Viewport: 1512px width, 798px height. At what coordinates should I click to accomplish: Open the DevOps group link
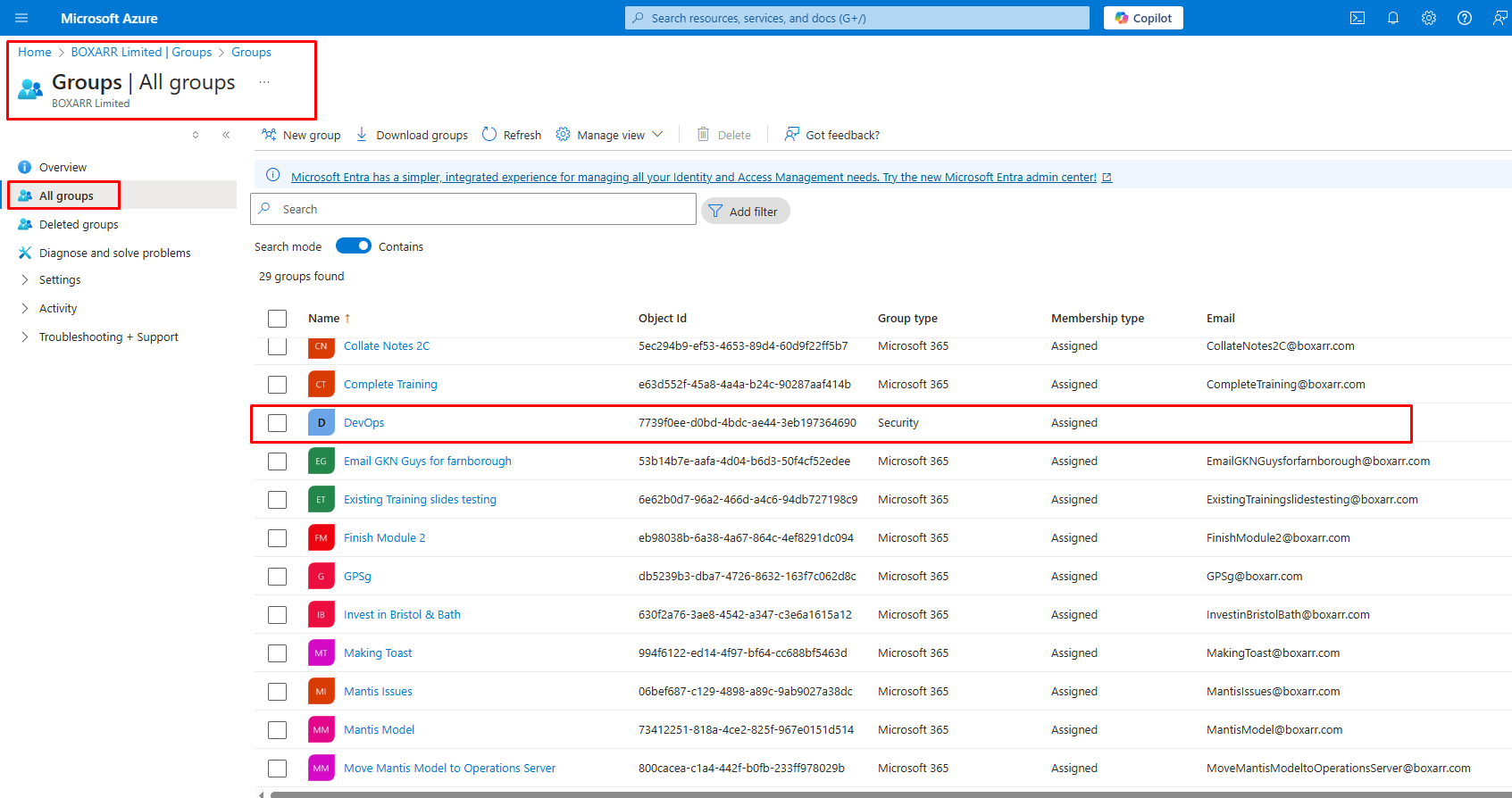(363, 423)
